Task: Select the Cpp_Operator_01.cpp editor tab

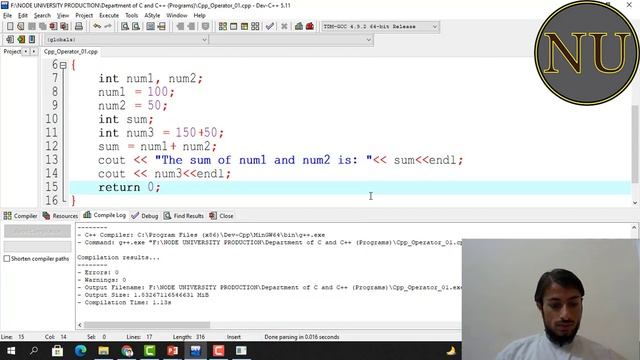Action: point(71,52)
